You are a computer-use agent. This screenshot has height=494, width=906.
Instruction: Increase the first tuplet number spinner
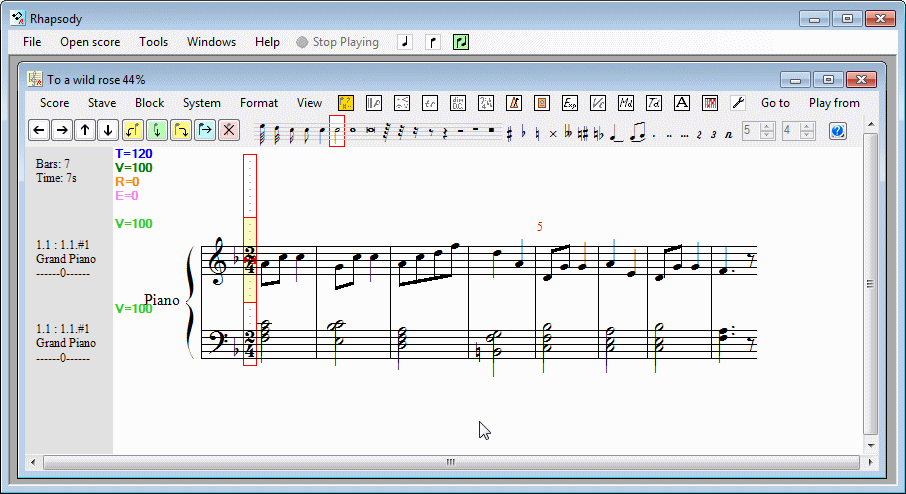[767, 126]
